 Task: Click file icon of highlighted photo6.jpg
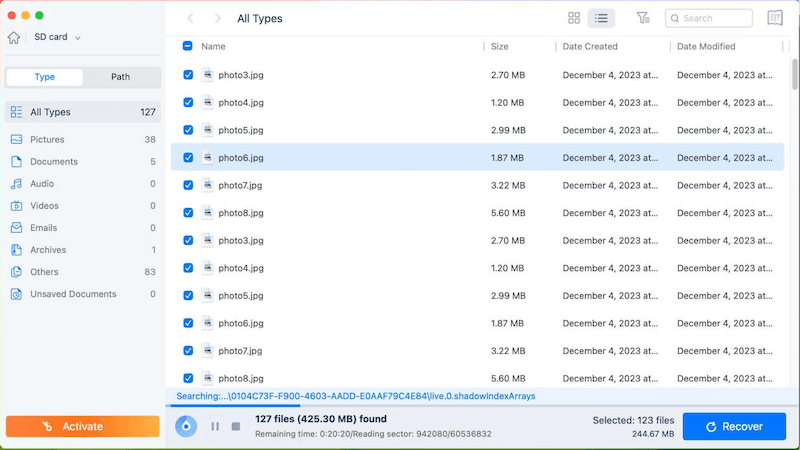pos(207,158)
